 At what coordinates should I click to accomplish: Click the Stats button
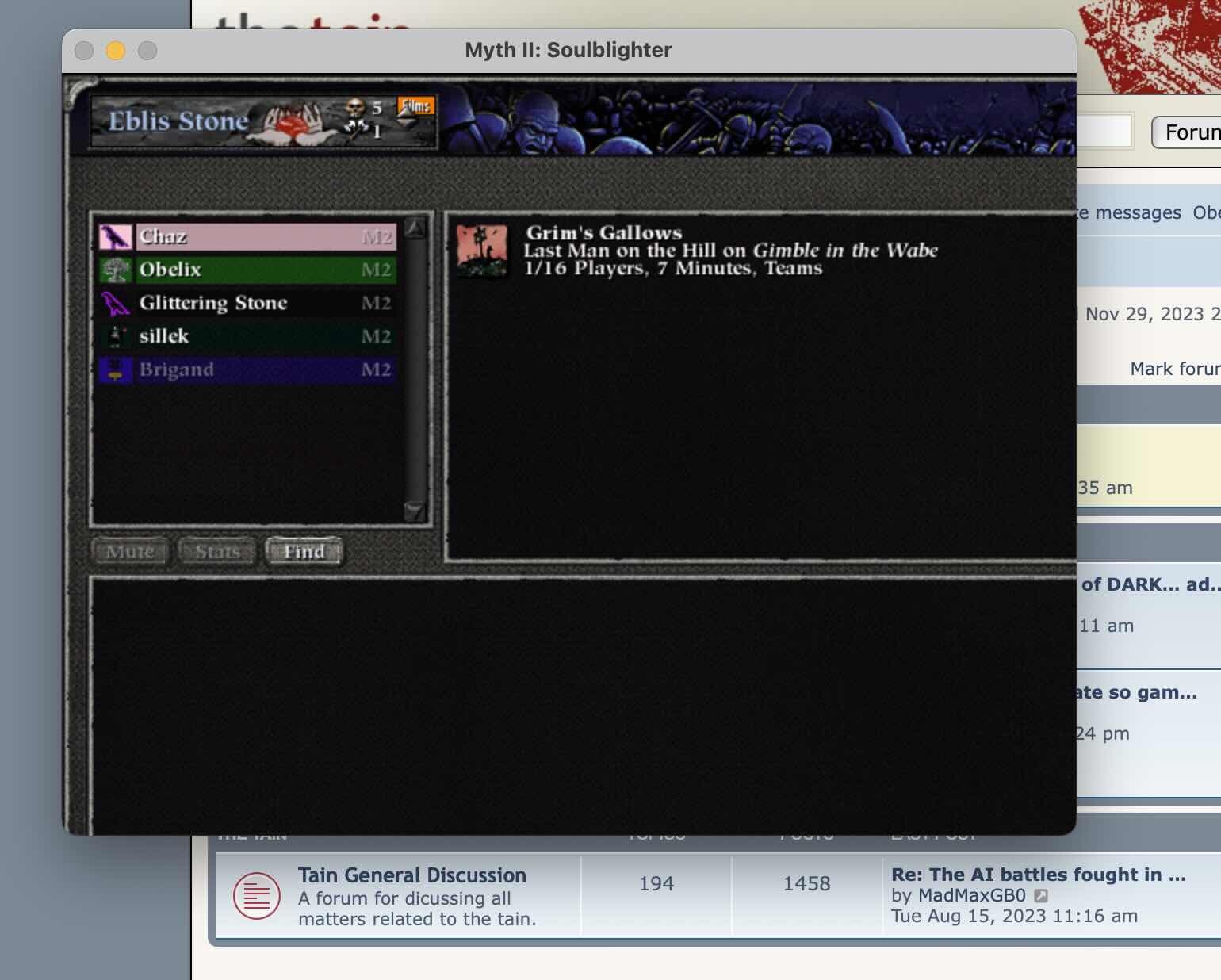click(x=217, y=551)
